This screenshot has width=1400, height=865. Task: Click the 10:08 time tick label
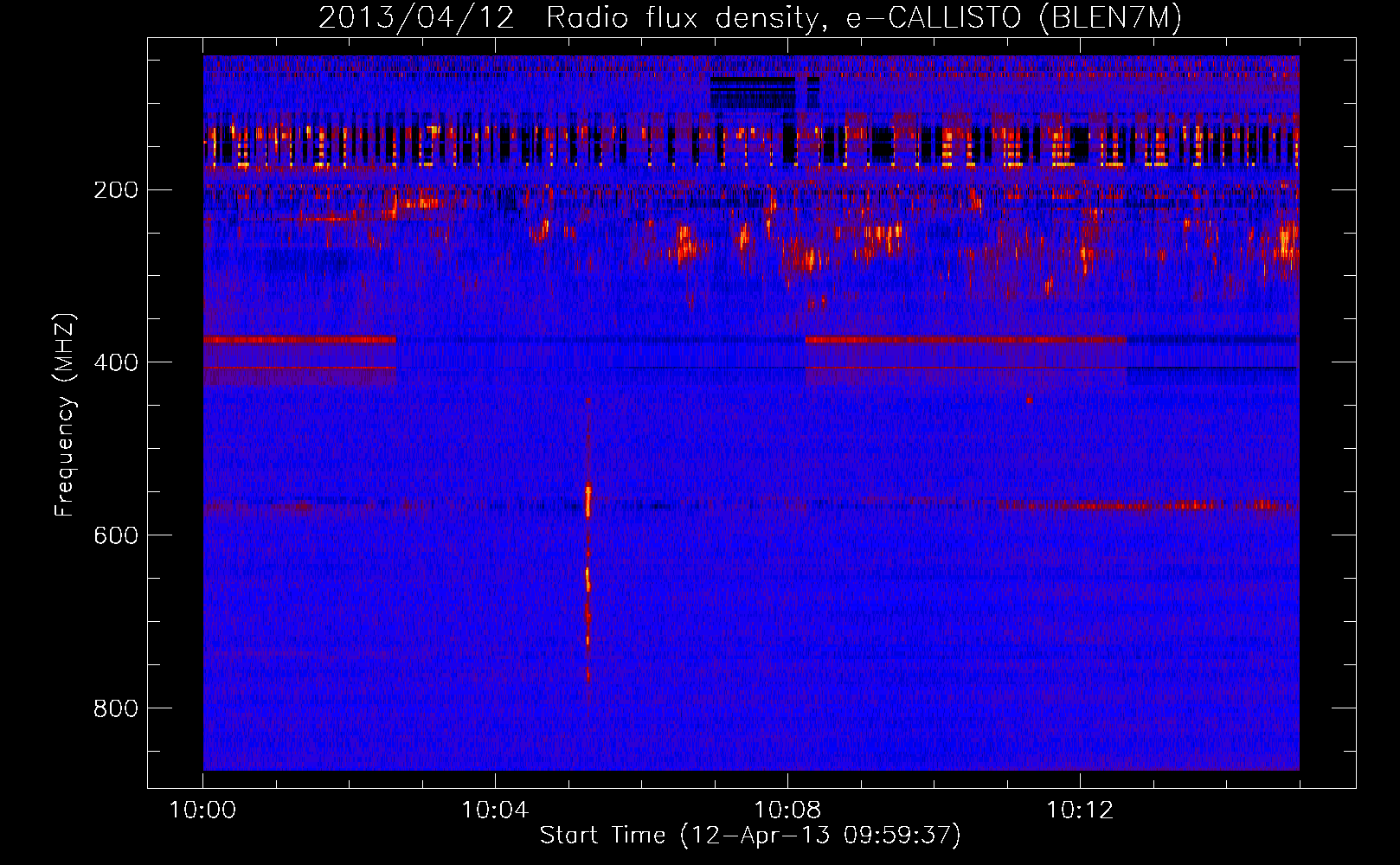787,811
